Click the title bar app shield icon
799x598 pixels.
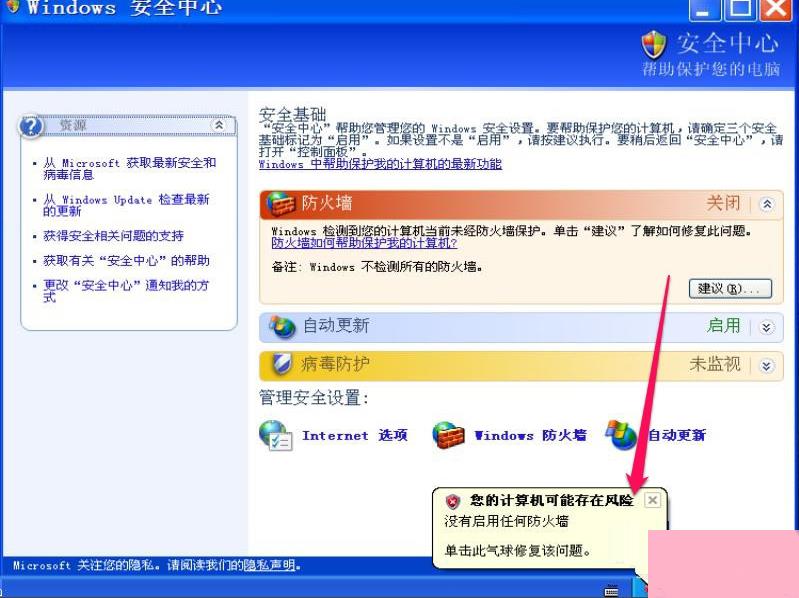(x=12, y=6)
